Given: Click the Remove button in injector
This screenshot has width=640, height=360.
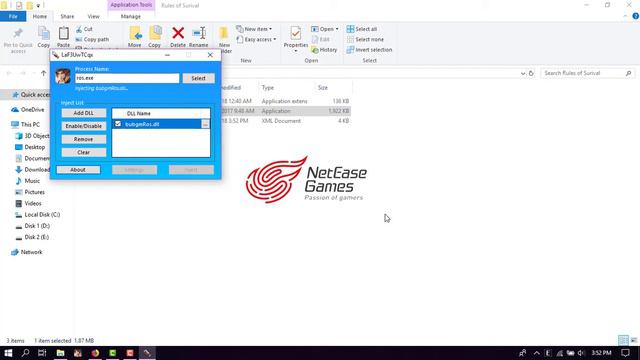Looking at the screenshot, I should [84, 139].
